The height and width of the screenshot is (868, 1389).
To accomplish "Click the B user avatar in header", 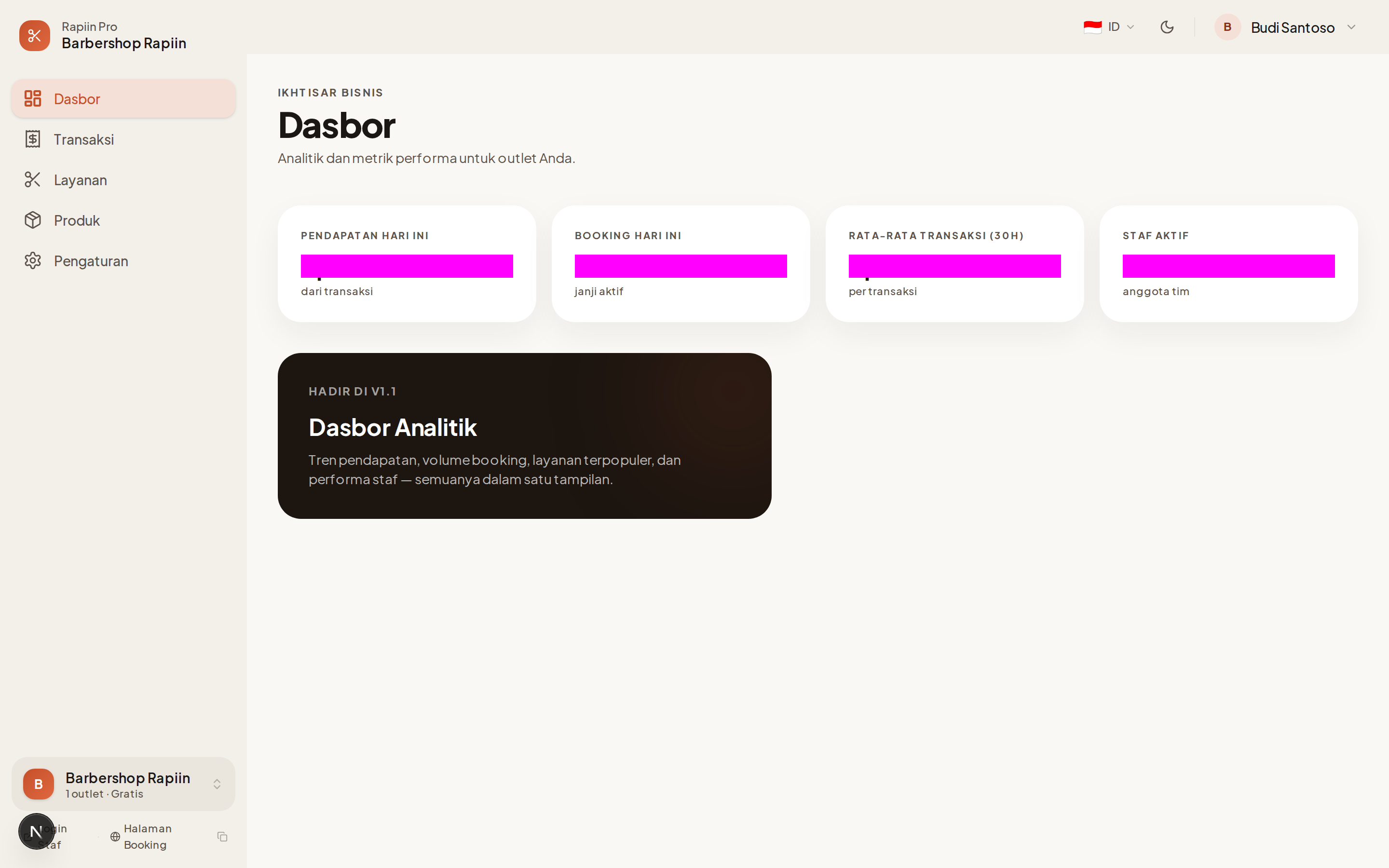I will (x=1227, y=27).
